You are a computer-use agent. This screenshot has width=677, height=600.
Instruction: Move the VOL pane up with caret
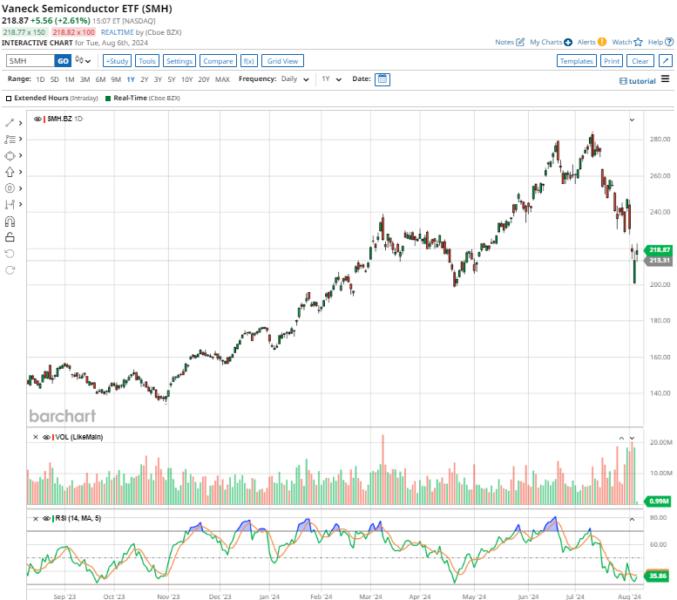(x=621, y=438)
